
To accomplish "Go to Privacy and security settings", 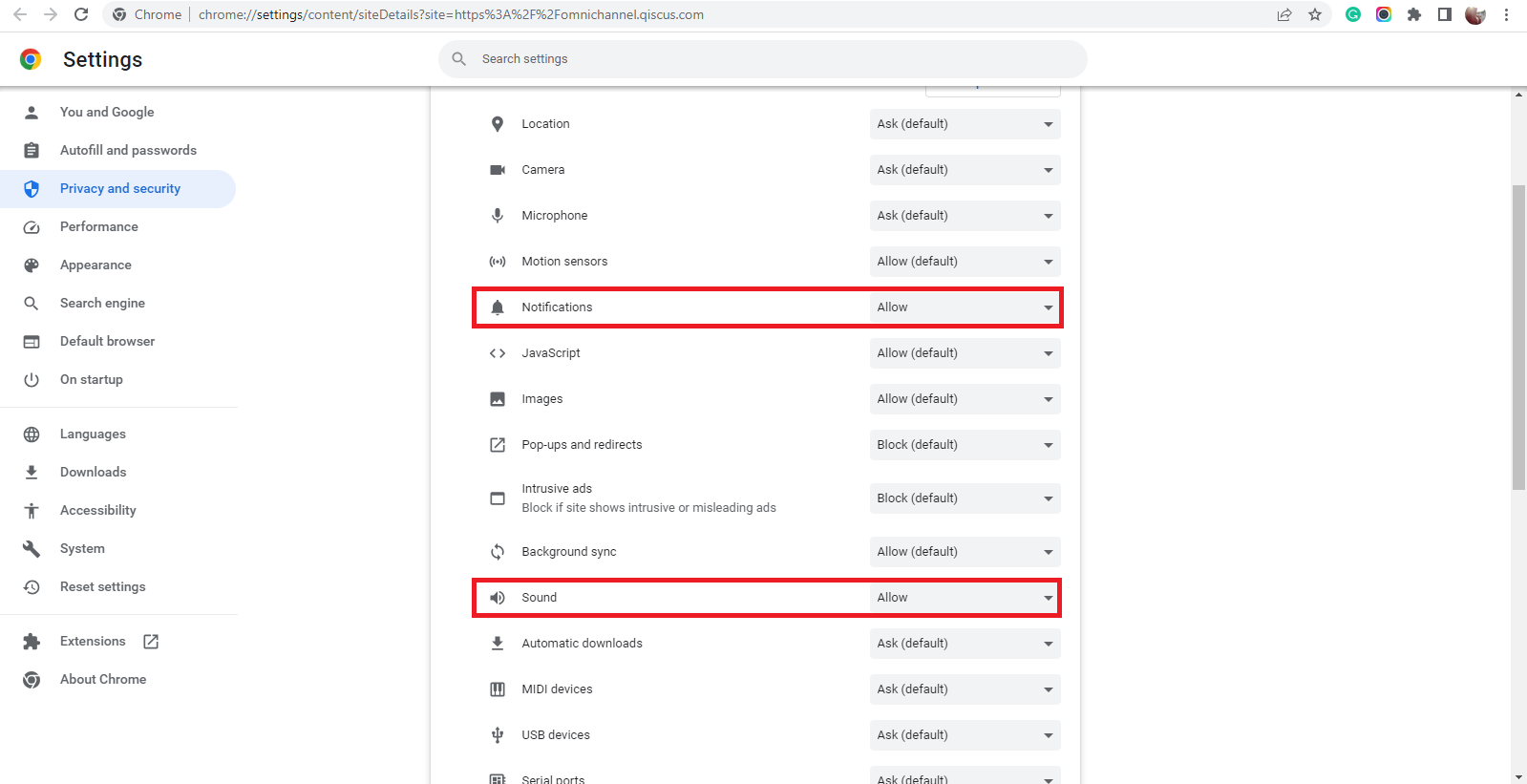I will click(119, 189).
